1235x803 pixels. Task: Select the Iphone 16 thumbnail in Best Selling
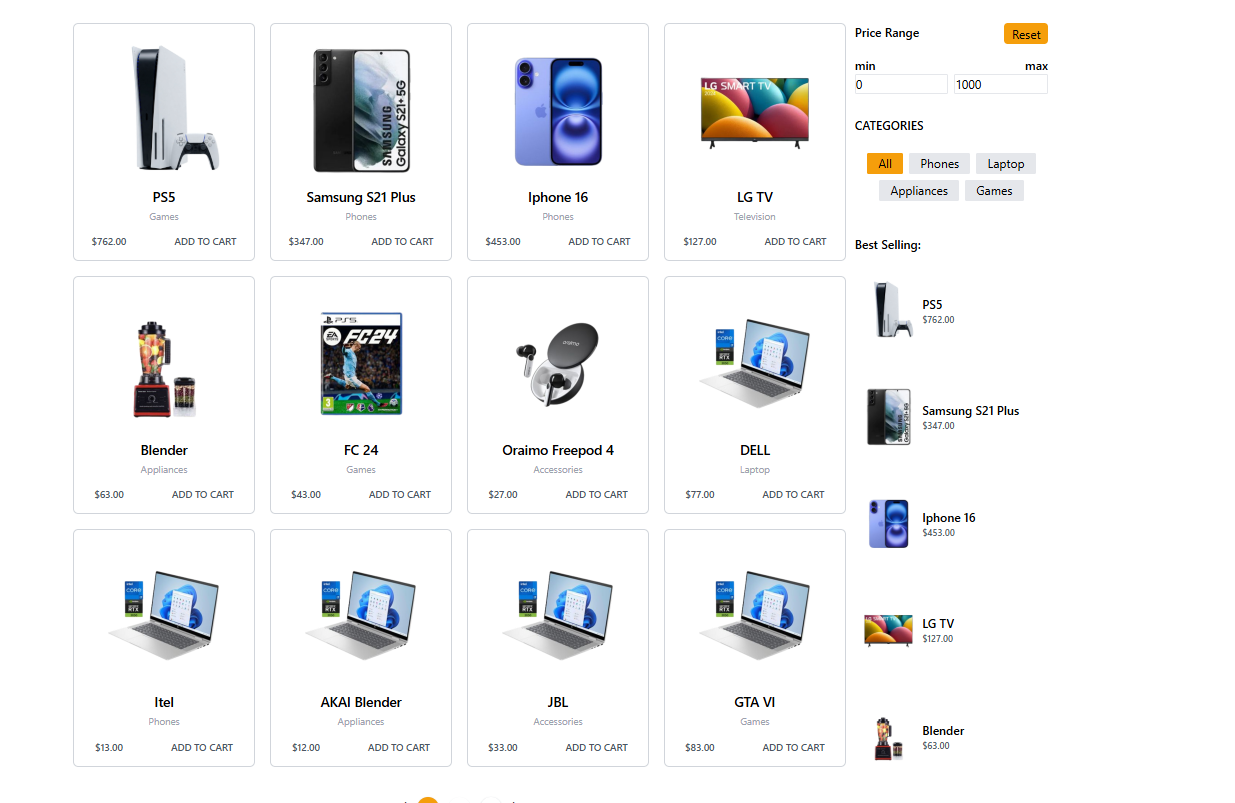click(889, 524)
